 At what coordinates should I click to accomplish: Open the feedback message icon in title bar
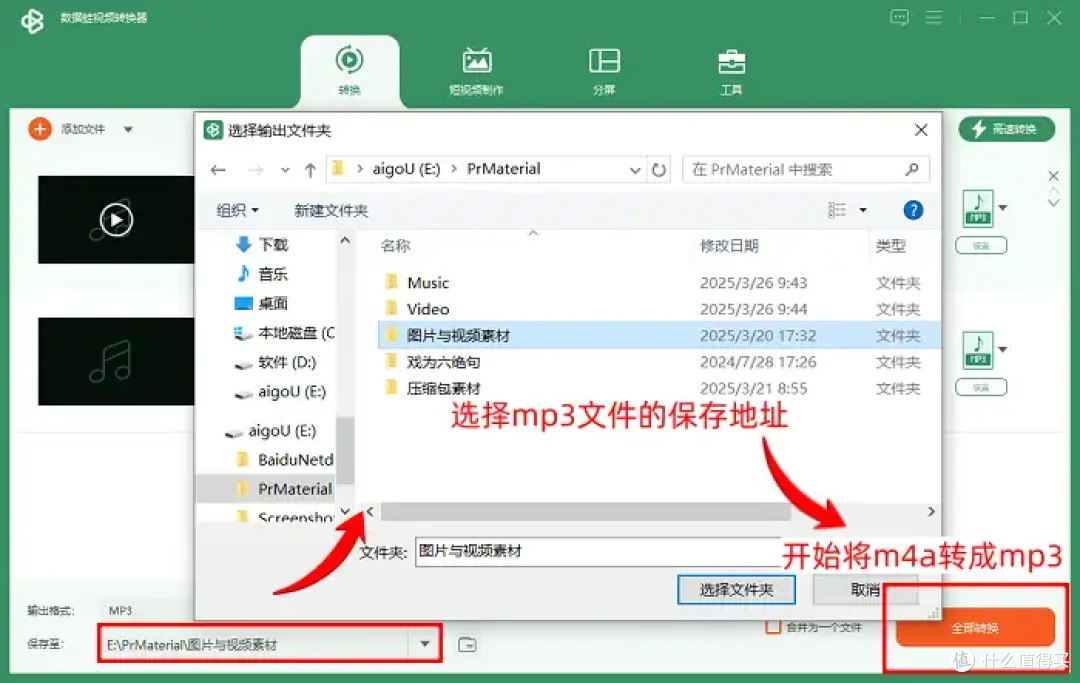(x=899, y=17)
